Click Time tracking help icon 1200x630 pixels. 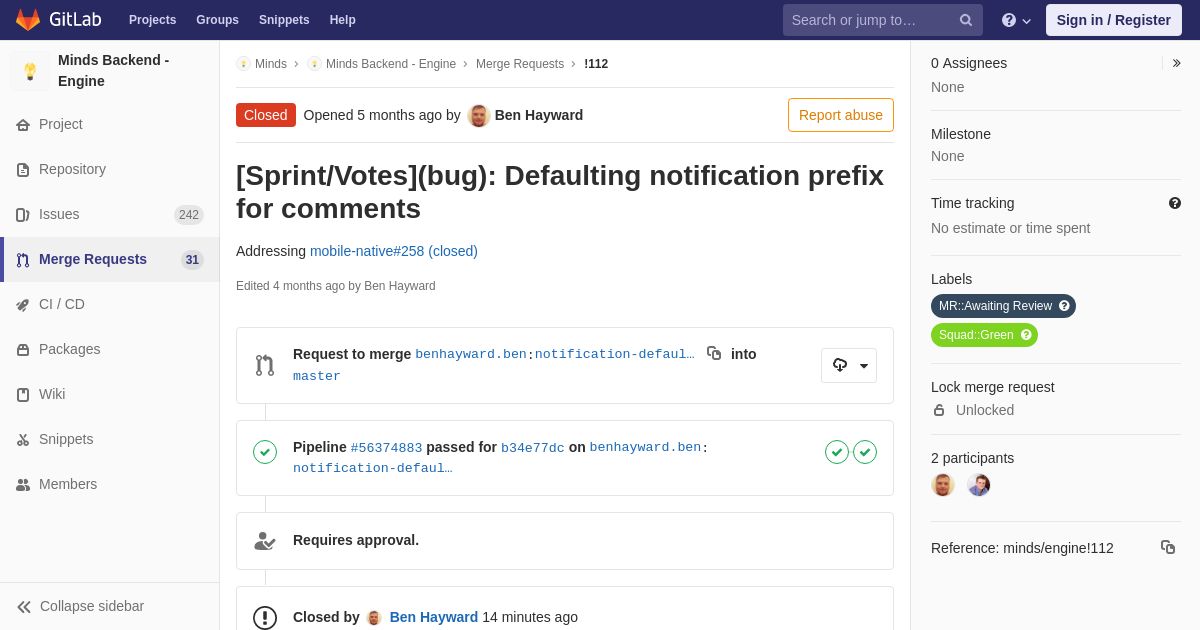click(1175, 203)
